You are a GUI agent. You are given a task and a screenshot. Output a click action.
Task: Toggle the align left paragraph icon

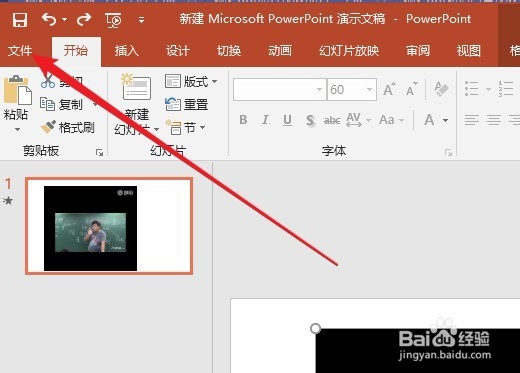pos(472,120)
